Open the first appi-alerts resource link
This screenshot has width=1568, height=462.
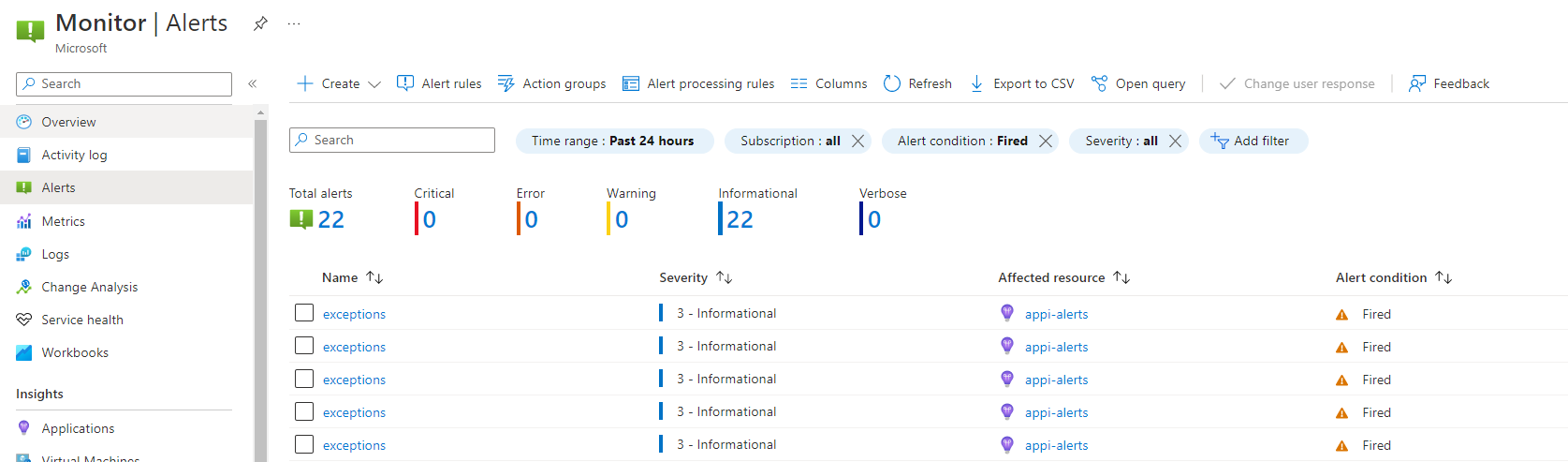1056,314
